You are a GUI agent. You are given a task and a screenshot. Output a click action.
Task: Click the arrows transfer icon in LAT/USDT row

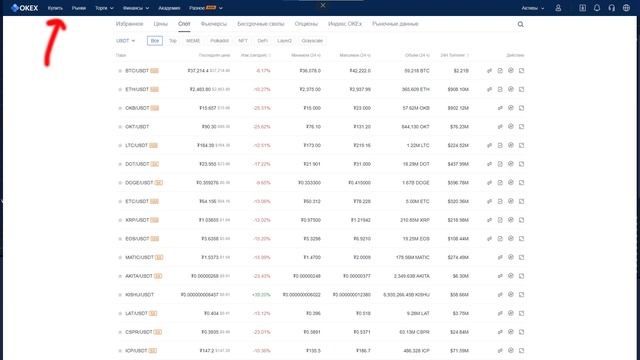(x=500, y=313)
